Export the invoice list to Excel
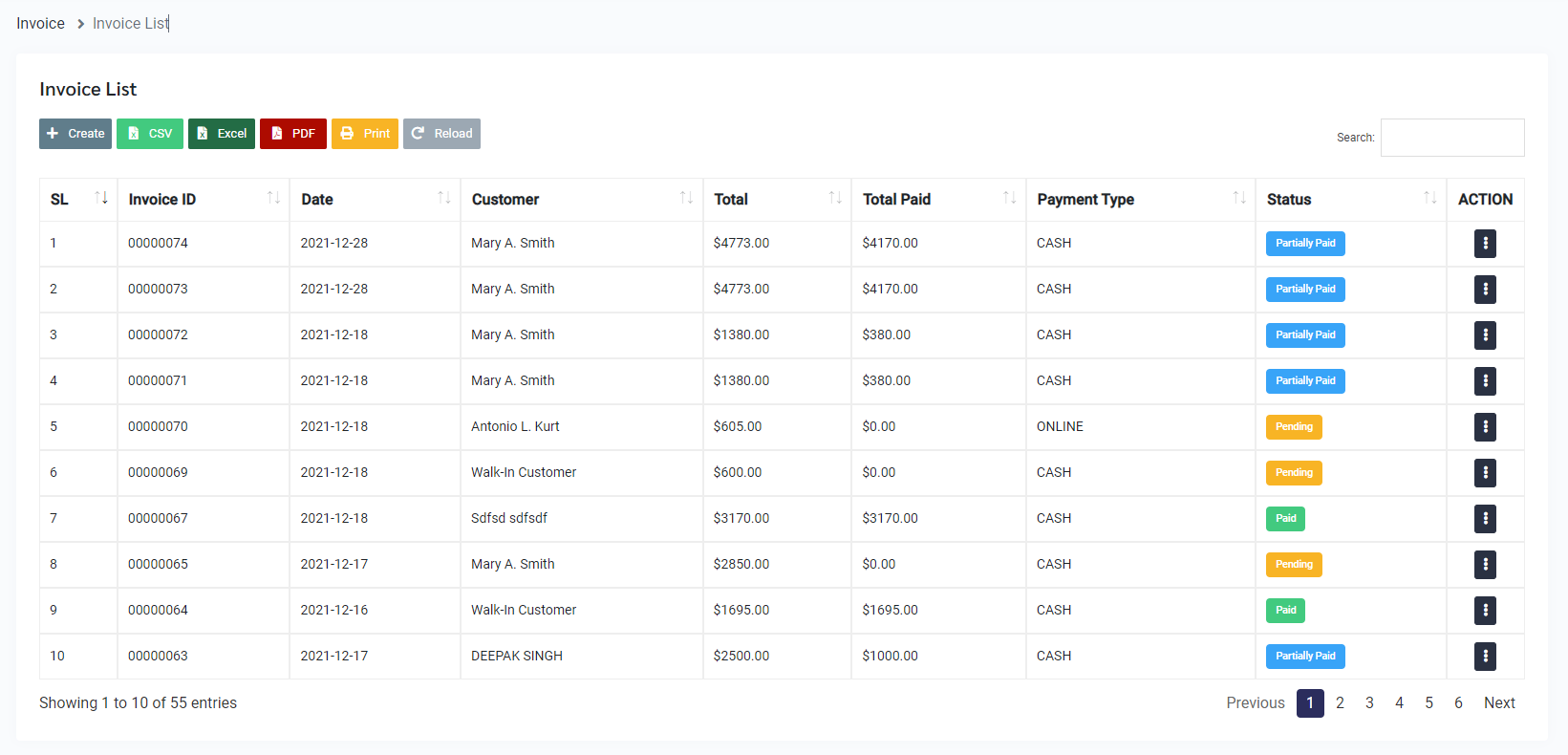1568x755 pixels. 222,134
